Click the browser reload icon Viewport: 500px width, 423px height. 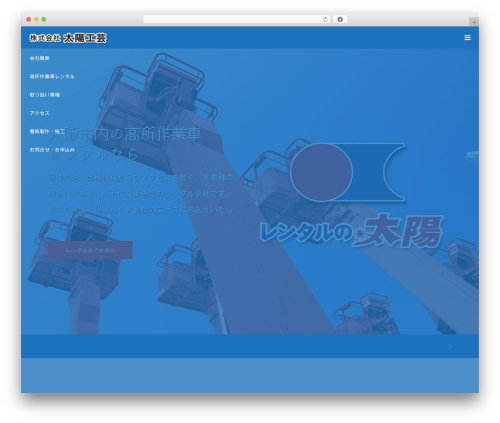tap(325, 20)
